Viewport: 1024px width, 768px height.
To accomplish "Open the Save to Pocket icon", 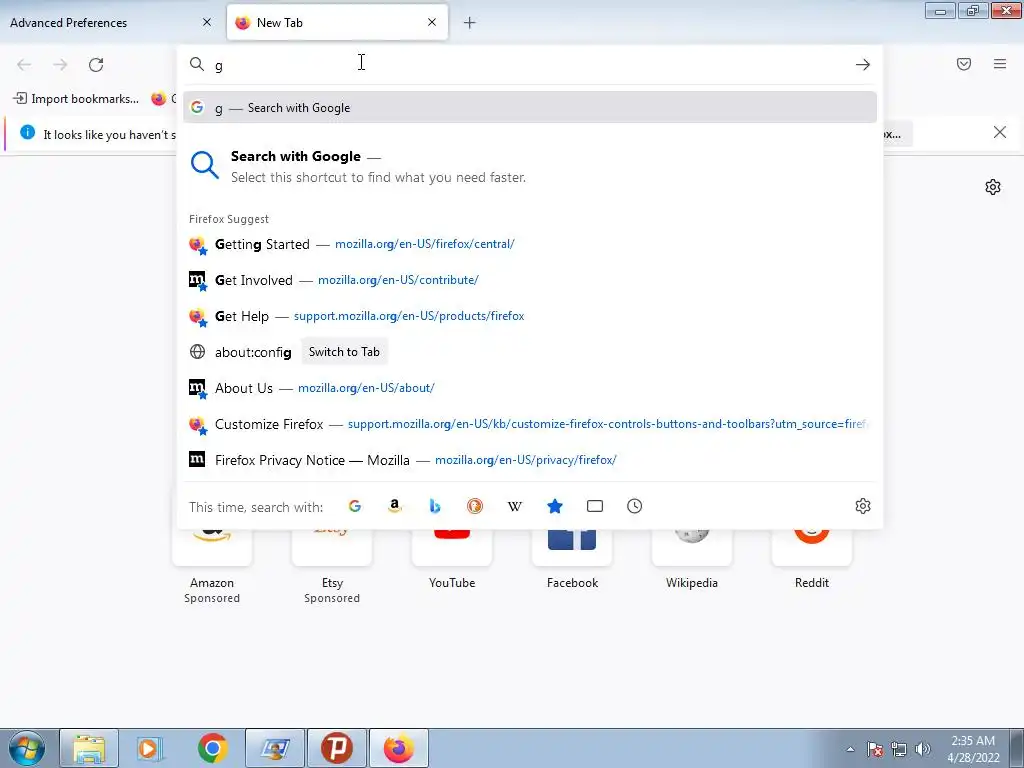I will [x=964, y=64].
